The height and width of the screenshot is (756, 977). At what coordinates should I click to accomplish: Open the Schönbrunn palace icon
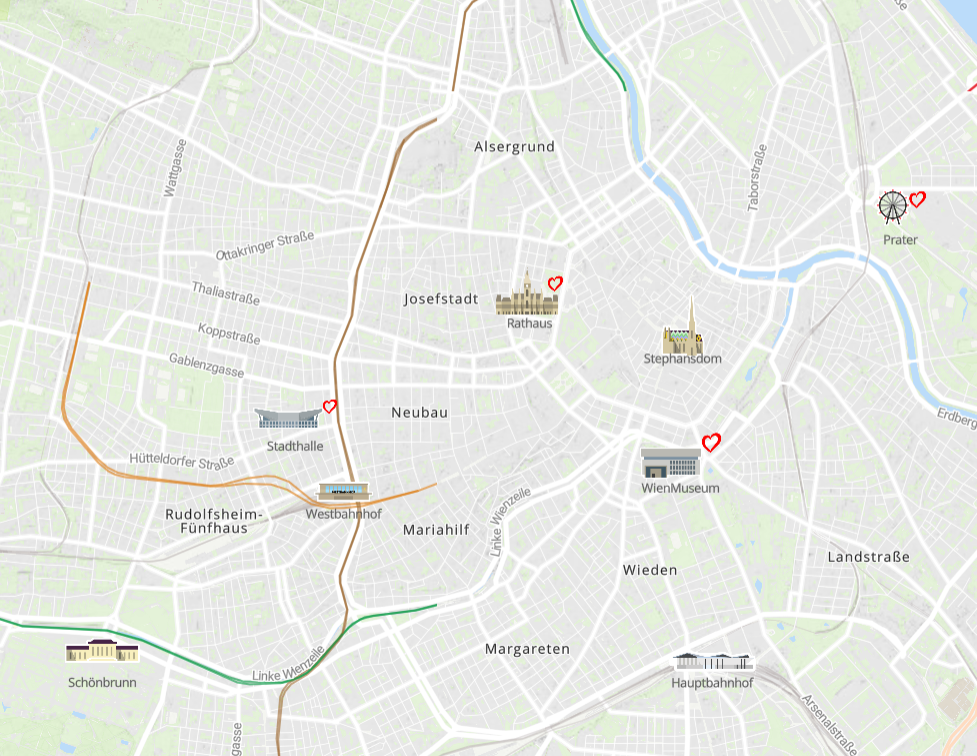(x=102, y=651)
